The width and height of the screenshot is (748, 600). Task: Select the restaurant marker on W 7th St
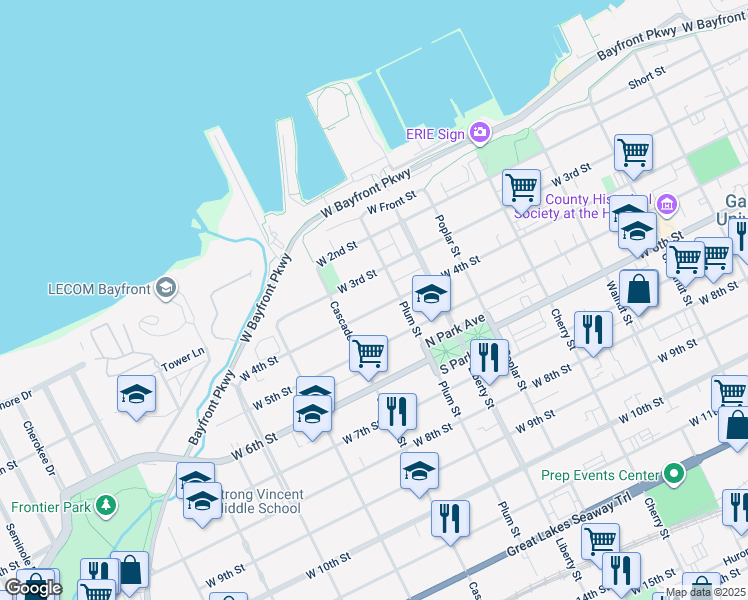coord(397,411)
